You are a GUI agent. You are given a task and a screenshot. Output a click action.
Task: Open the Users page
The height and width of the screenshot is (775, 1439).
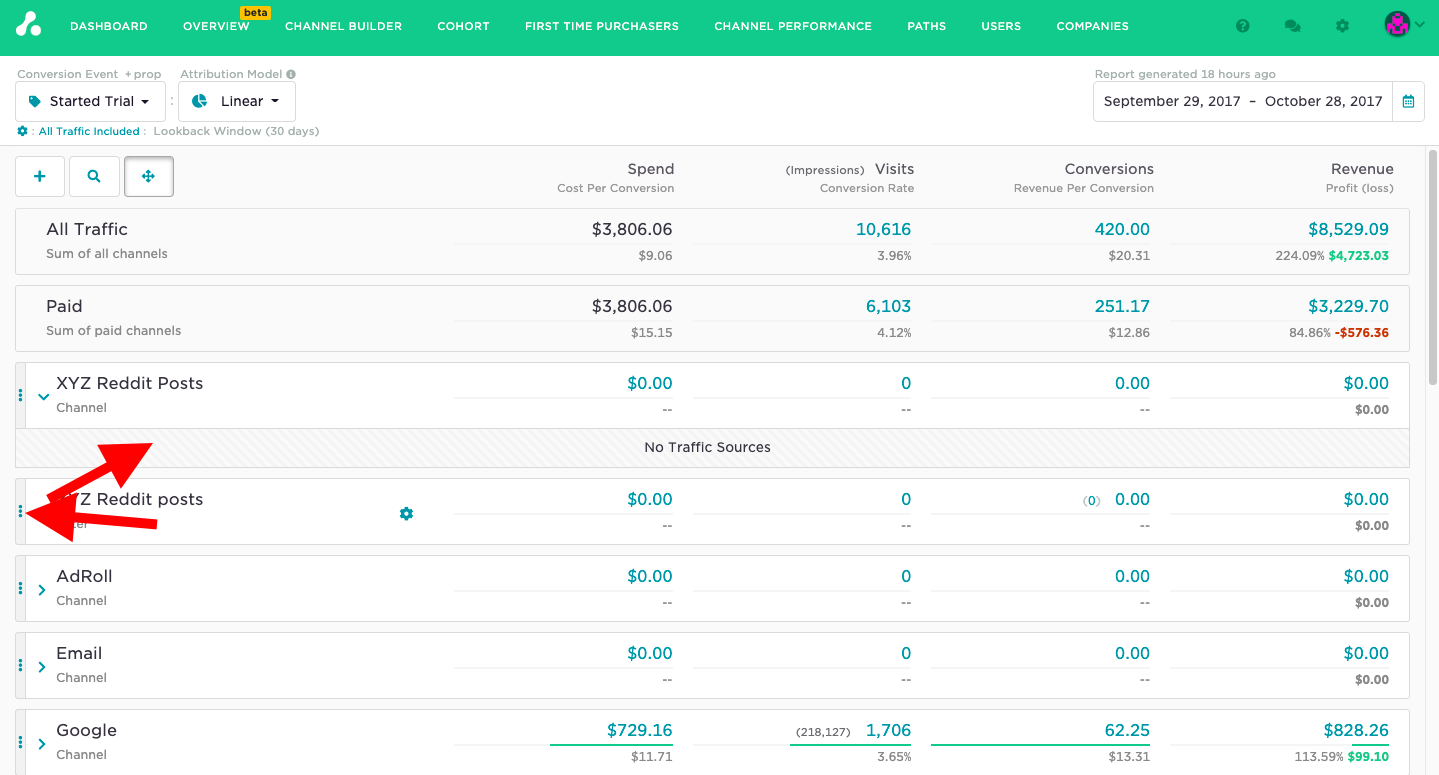pyautogui.click(x=1001, y=26)
